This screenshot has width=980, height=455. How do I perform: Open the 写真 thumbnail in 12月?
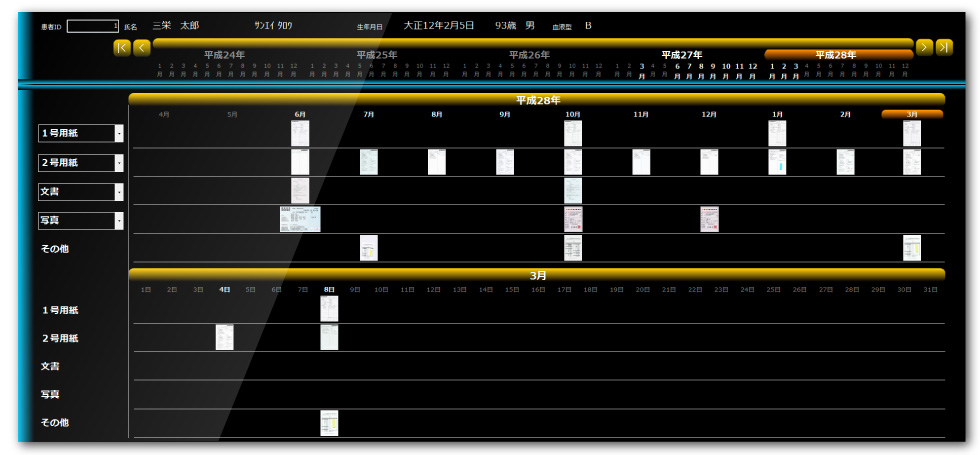[x=709, y=219]
